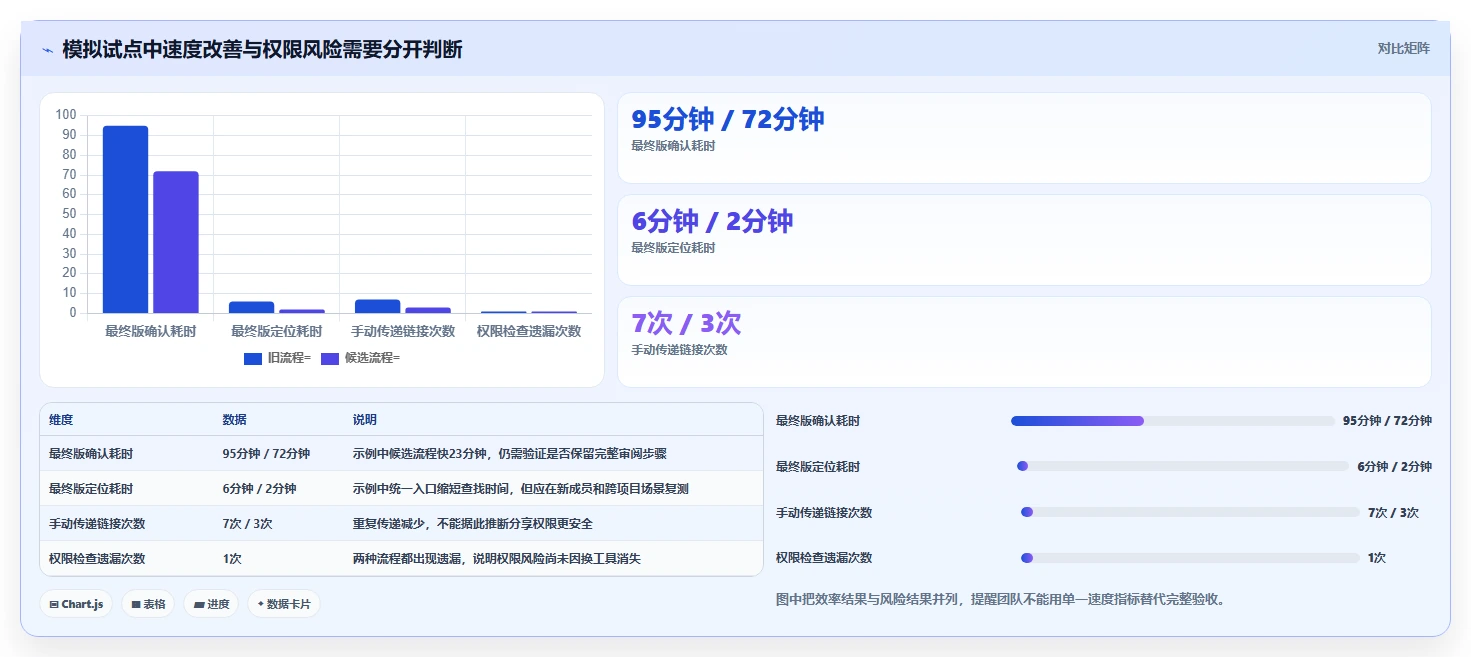Click the large 6分钟 / 2分钟 card value
Screen dimensions: 1471x657
(x=712, y=221)
